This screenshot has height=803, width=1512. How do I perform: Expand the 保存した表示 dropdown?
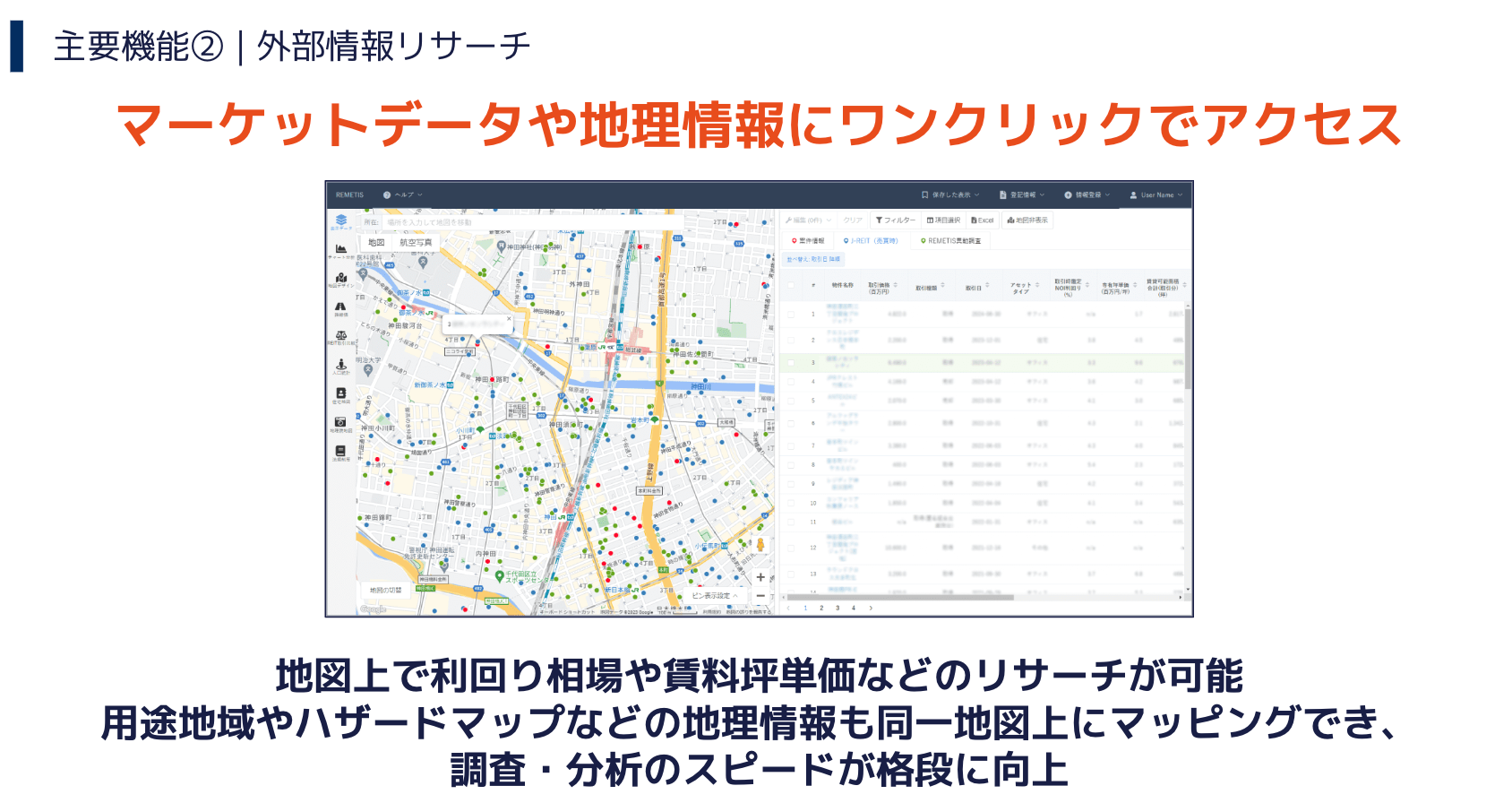pos(950,194)
